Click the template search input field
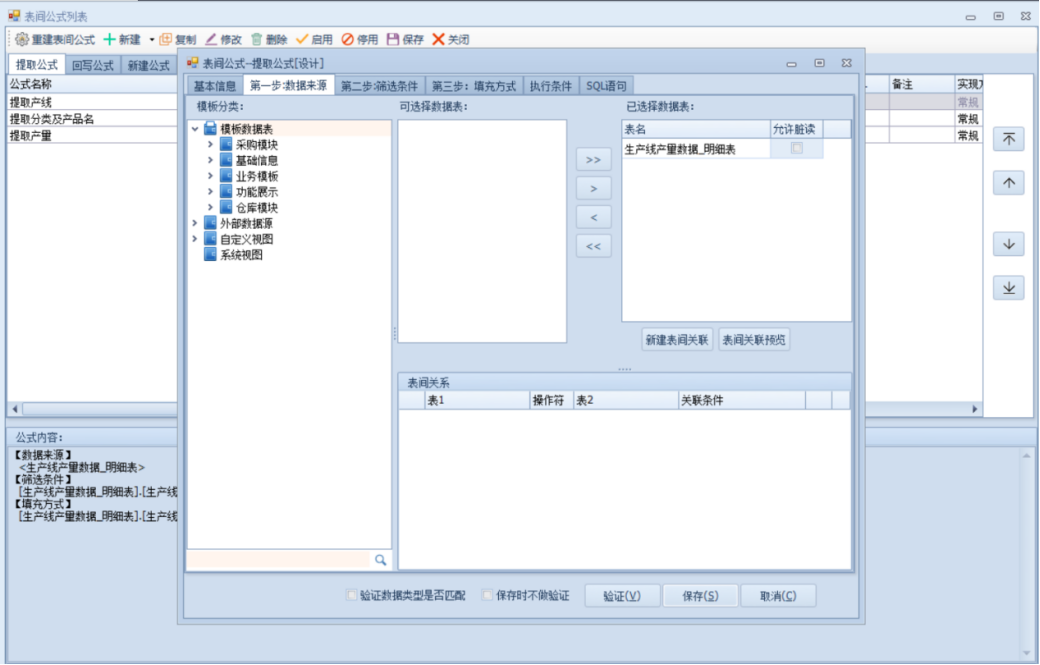 (x=279, y=560)
